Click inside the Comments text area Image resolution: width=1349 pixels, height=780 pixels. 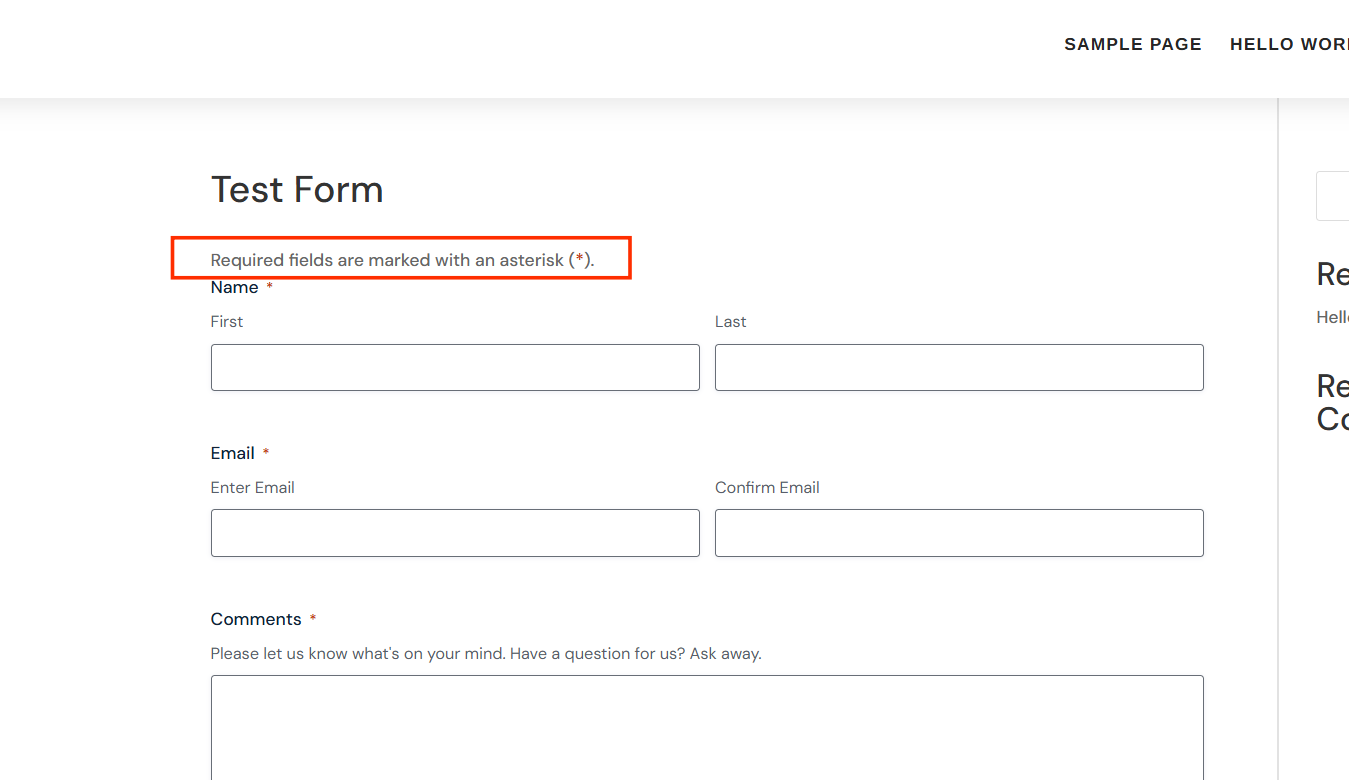pos(707,727)
